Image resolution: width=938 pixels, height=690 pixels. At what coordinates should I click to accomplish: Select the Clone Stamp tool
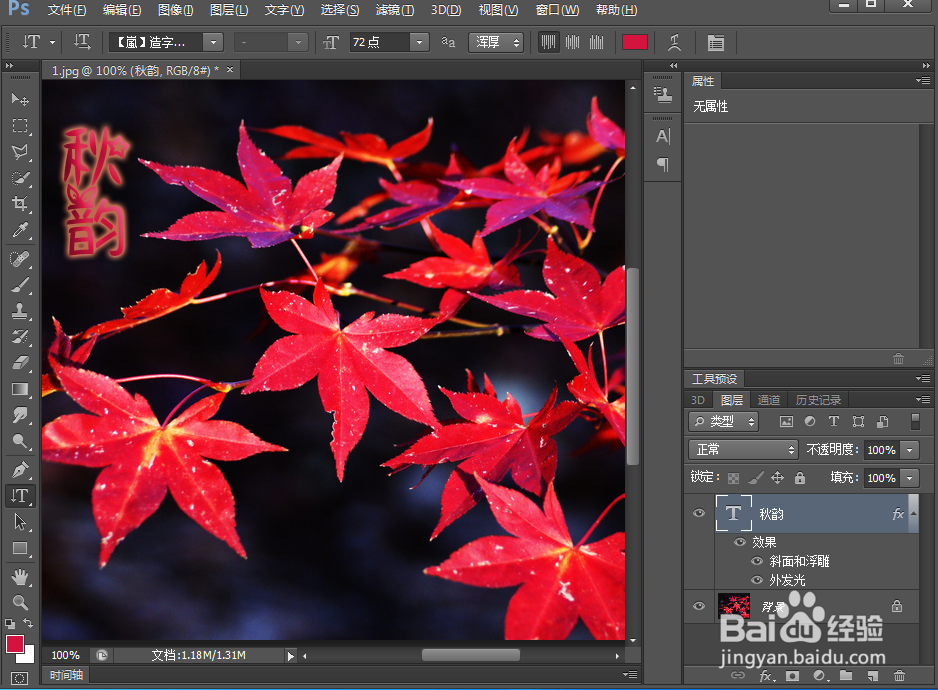tap(20, 311)
